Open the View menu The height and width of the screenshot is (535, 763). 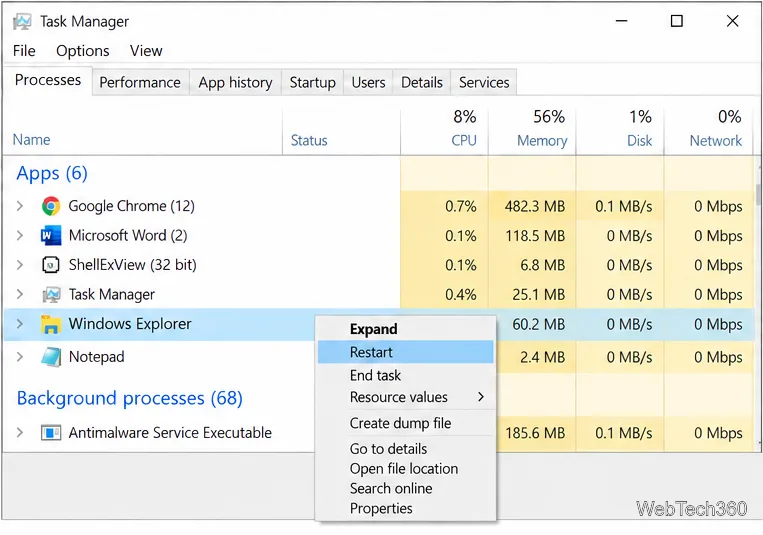[x=146, y=51]
